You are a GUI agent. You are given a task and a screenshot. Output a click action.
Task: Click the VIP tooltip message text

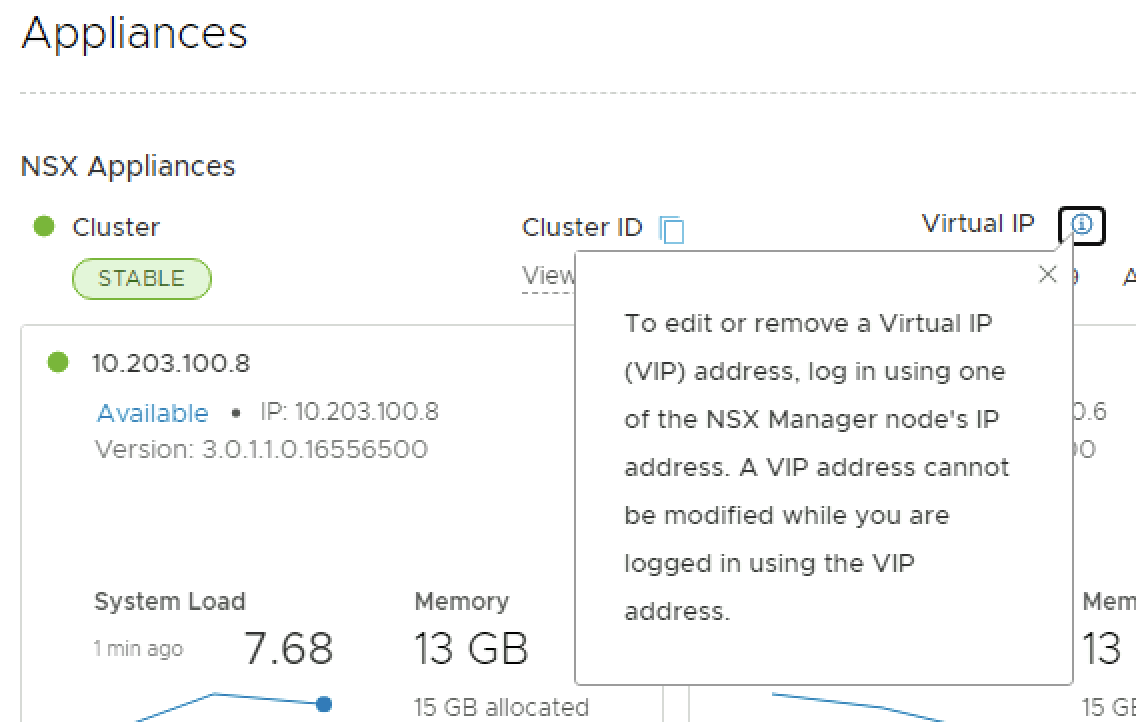pos(816,467)
